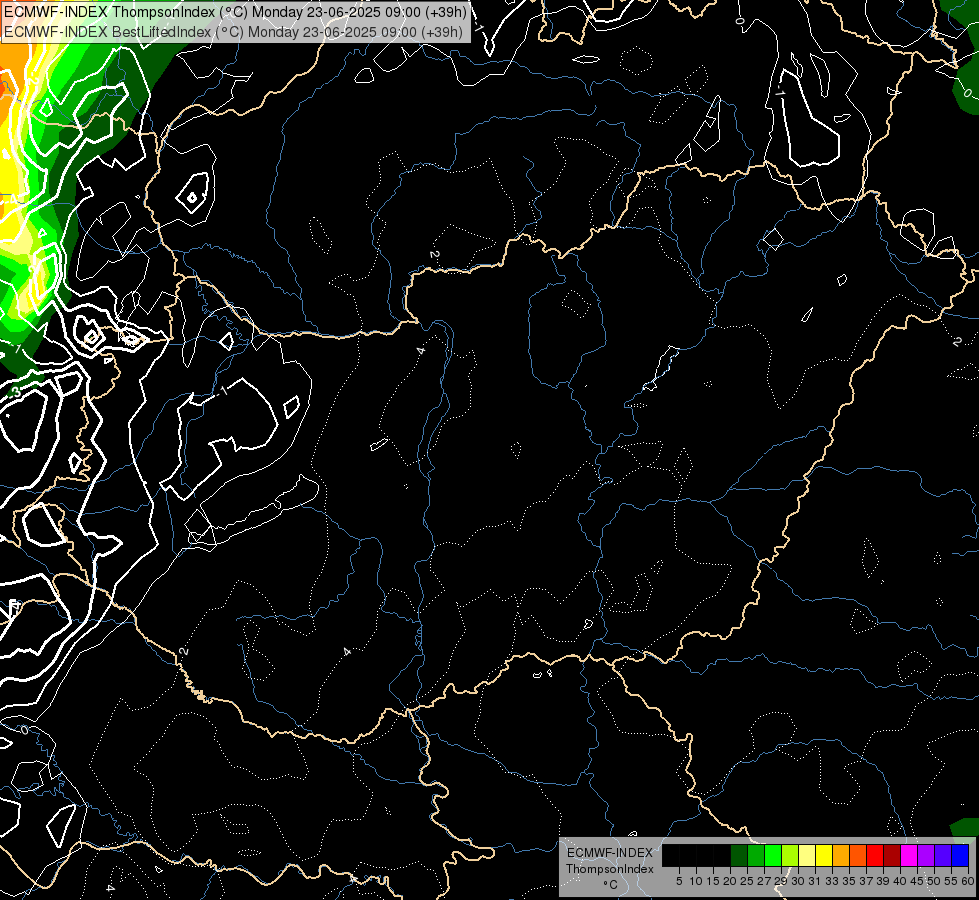Click the BestLiftedIndex title line at top
The width and height of the screenshot is (979, 900).
coord(234,31)
